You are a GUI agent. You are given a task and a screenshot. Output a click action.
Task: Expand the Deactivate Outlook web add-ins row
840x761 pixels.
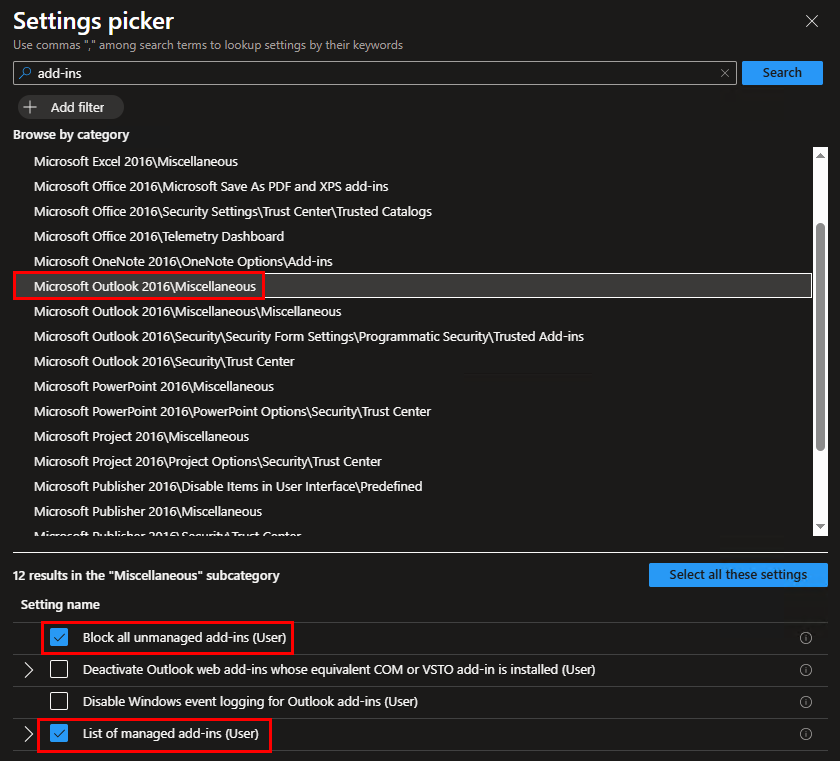tap(28, 669)
